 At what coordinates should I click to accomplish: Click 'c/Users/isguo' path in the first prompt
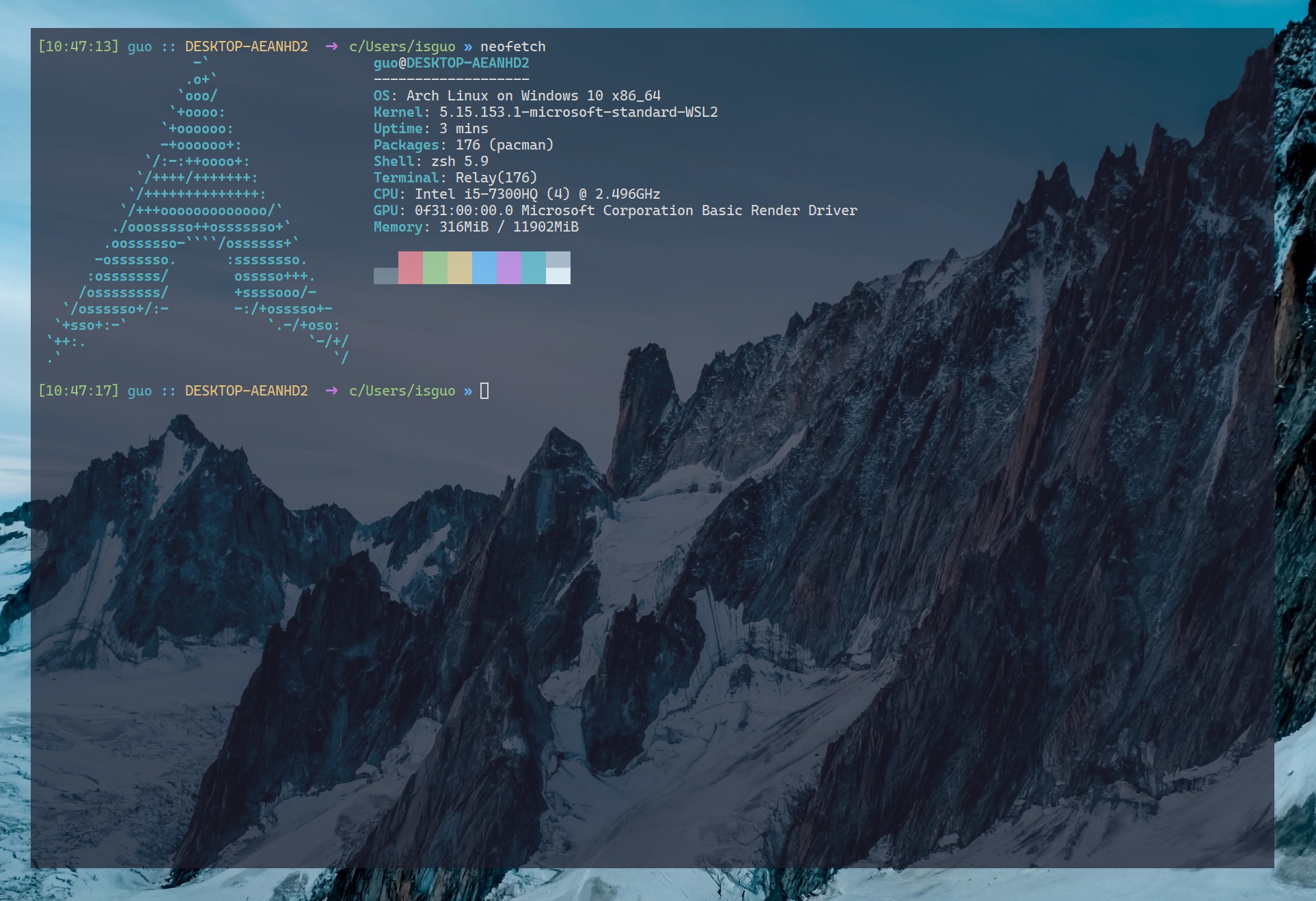pos(402,46)
